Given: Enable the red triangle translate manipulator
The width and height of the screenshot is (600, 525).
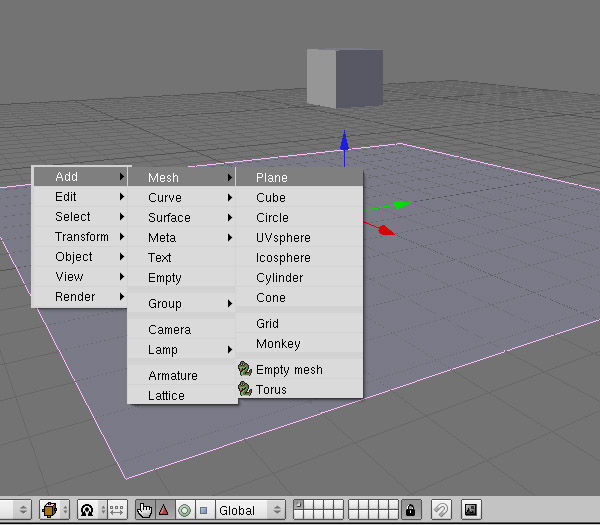Looking at the screenshot, I should [165, 510].
